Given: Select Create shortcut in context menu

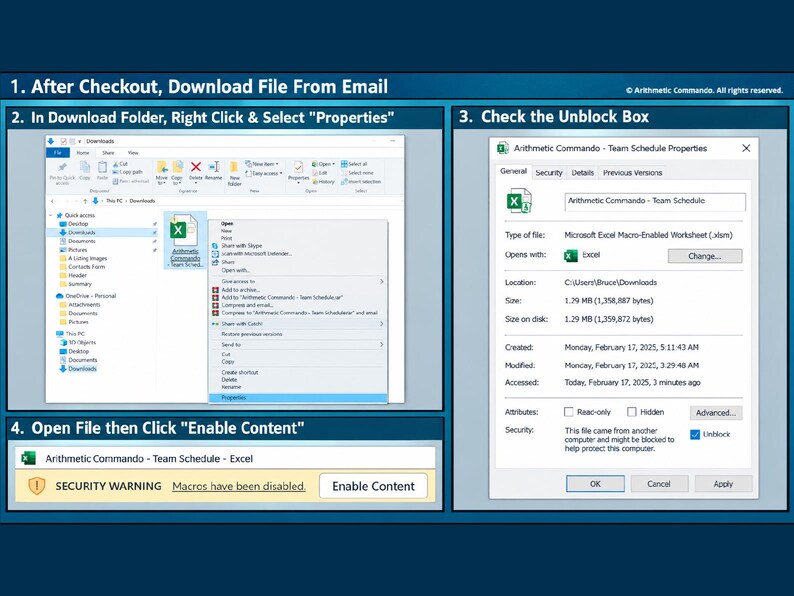Looking at the screenshot, I should click(x=240, y=373).
